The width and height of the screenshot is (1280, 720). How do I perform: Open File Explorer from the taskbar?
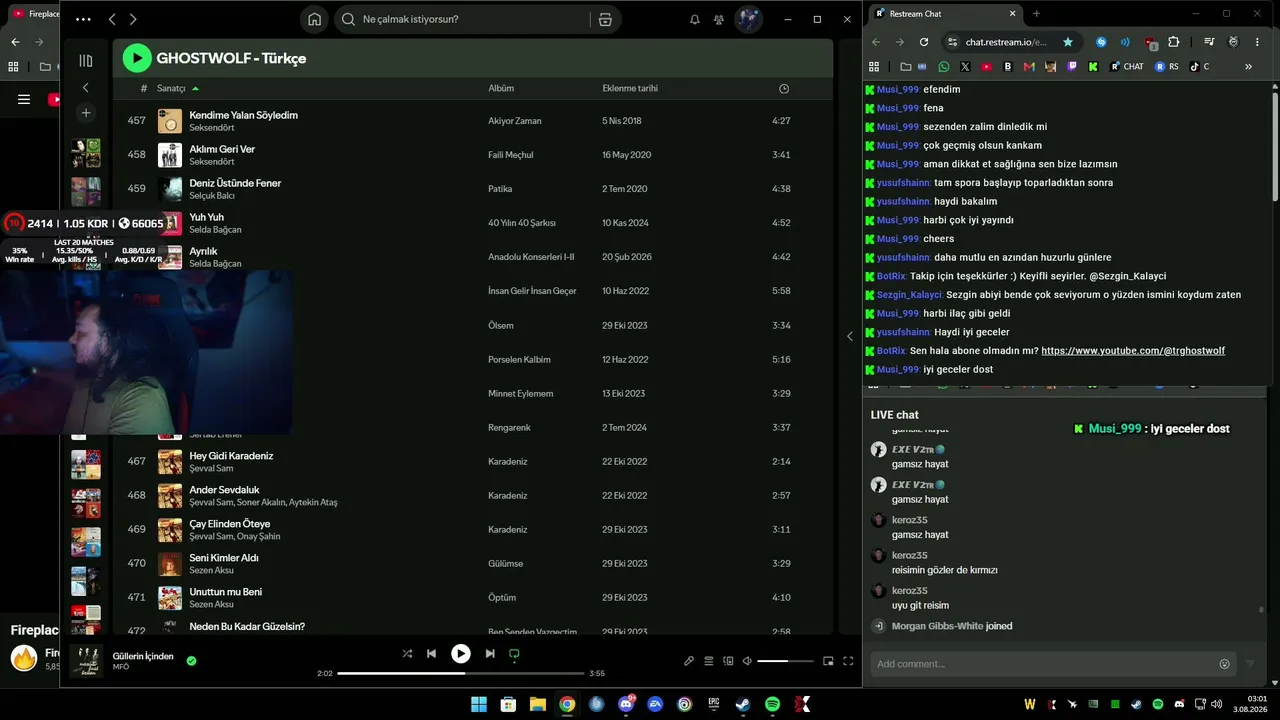point(537,704)
